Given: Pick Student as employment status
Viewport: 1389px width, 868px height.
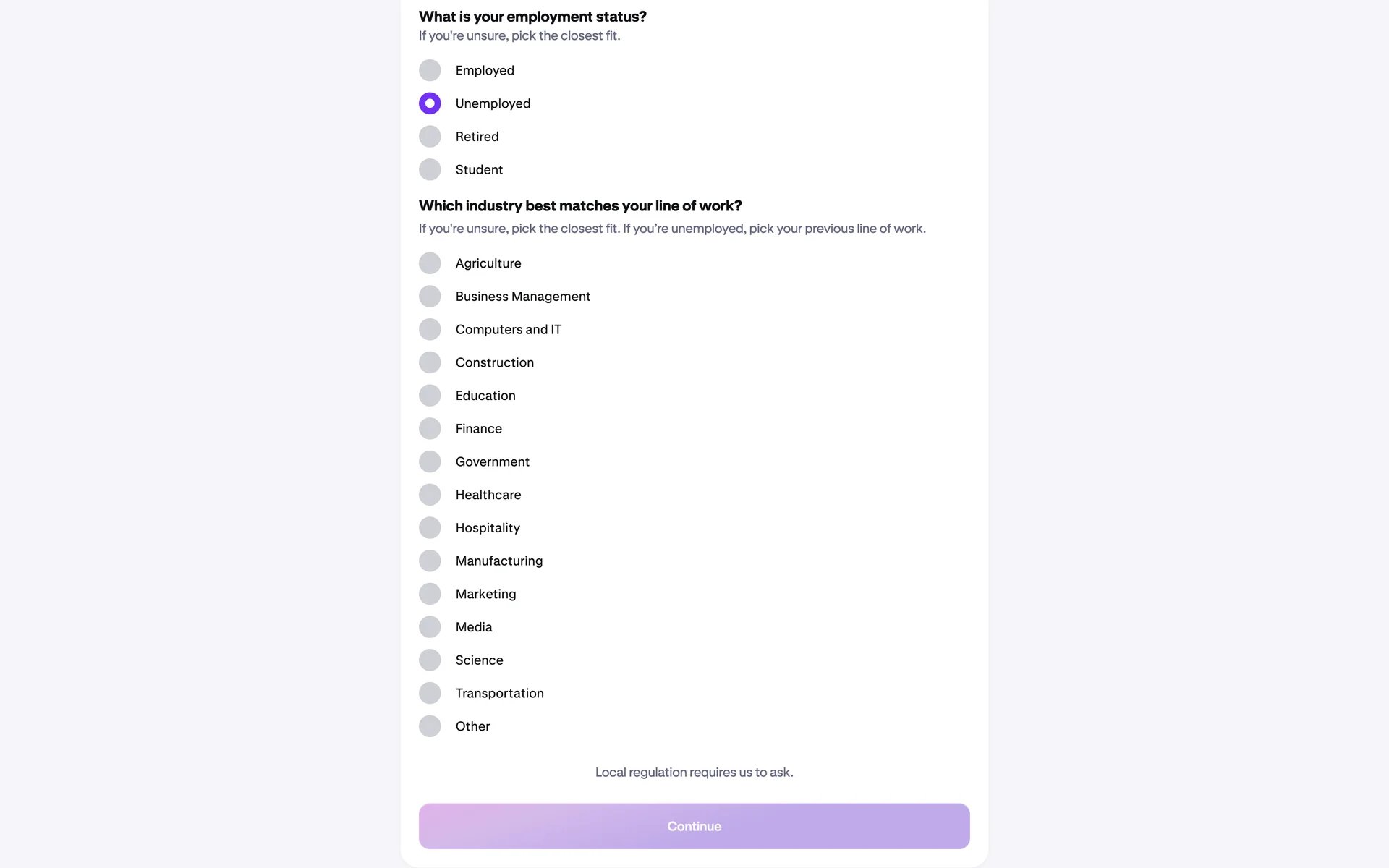Looking at the screenshot, I should click(430, 170).
